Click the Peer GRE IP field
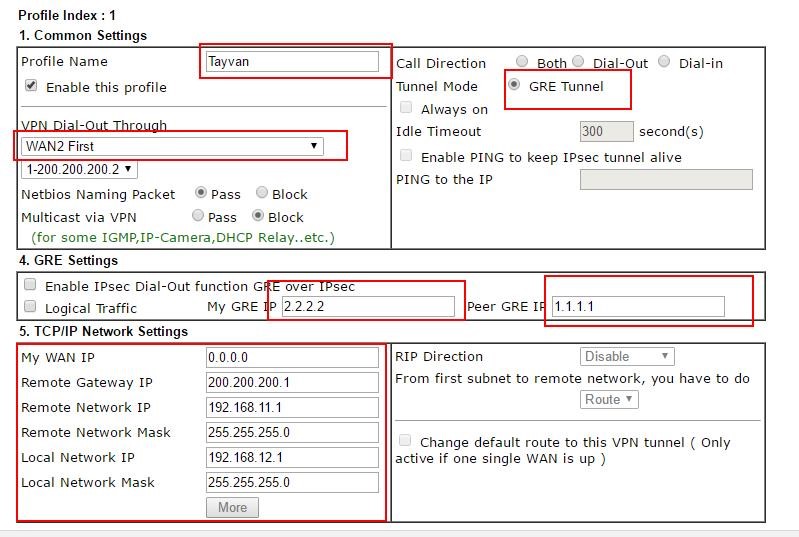Viewport: 799px width, 537px height. [637, 306]
